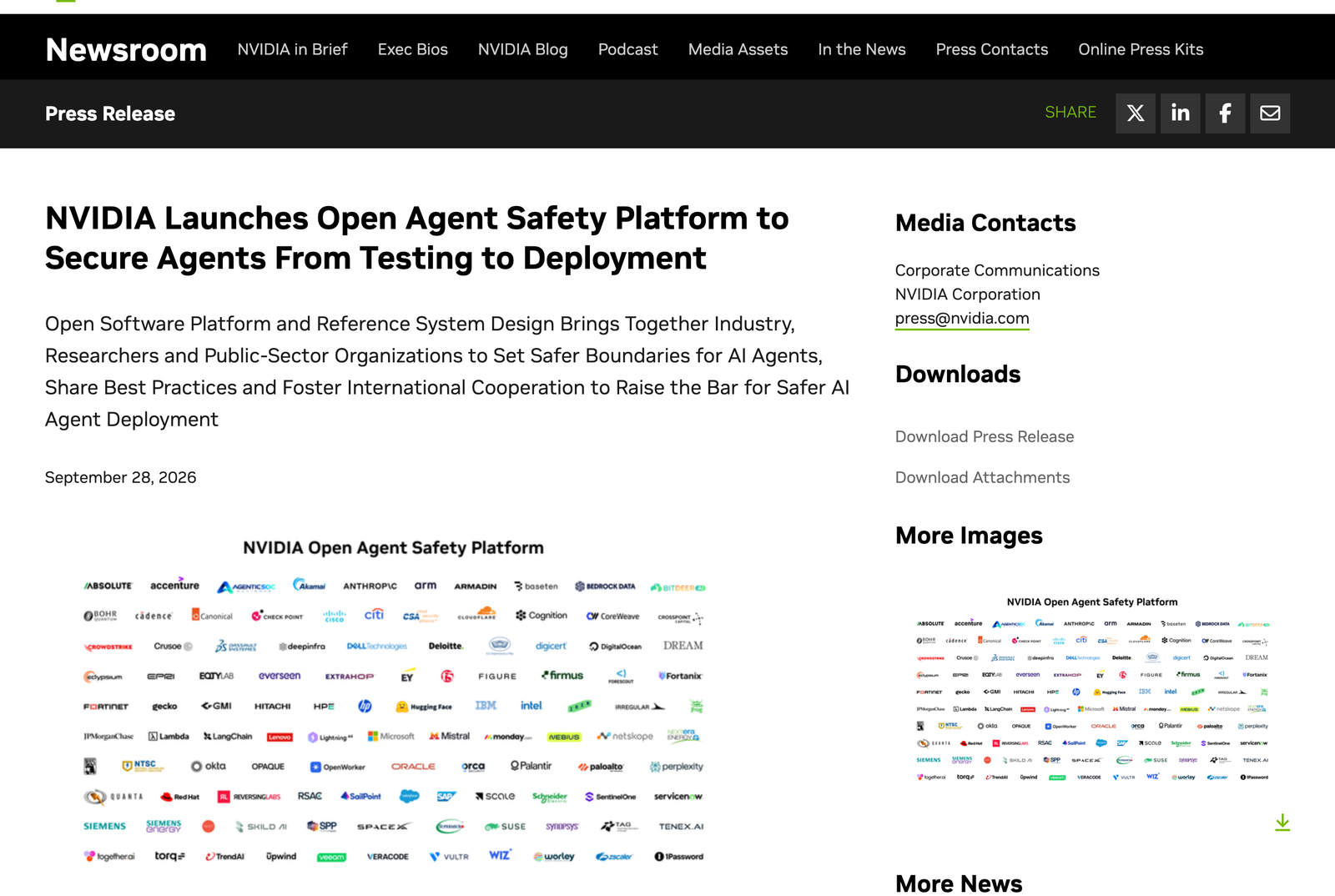Click the More Images heading
Image resolution: width=1335 pixels, height=896 pixels.
pos(969,536)
